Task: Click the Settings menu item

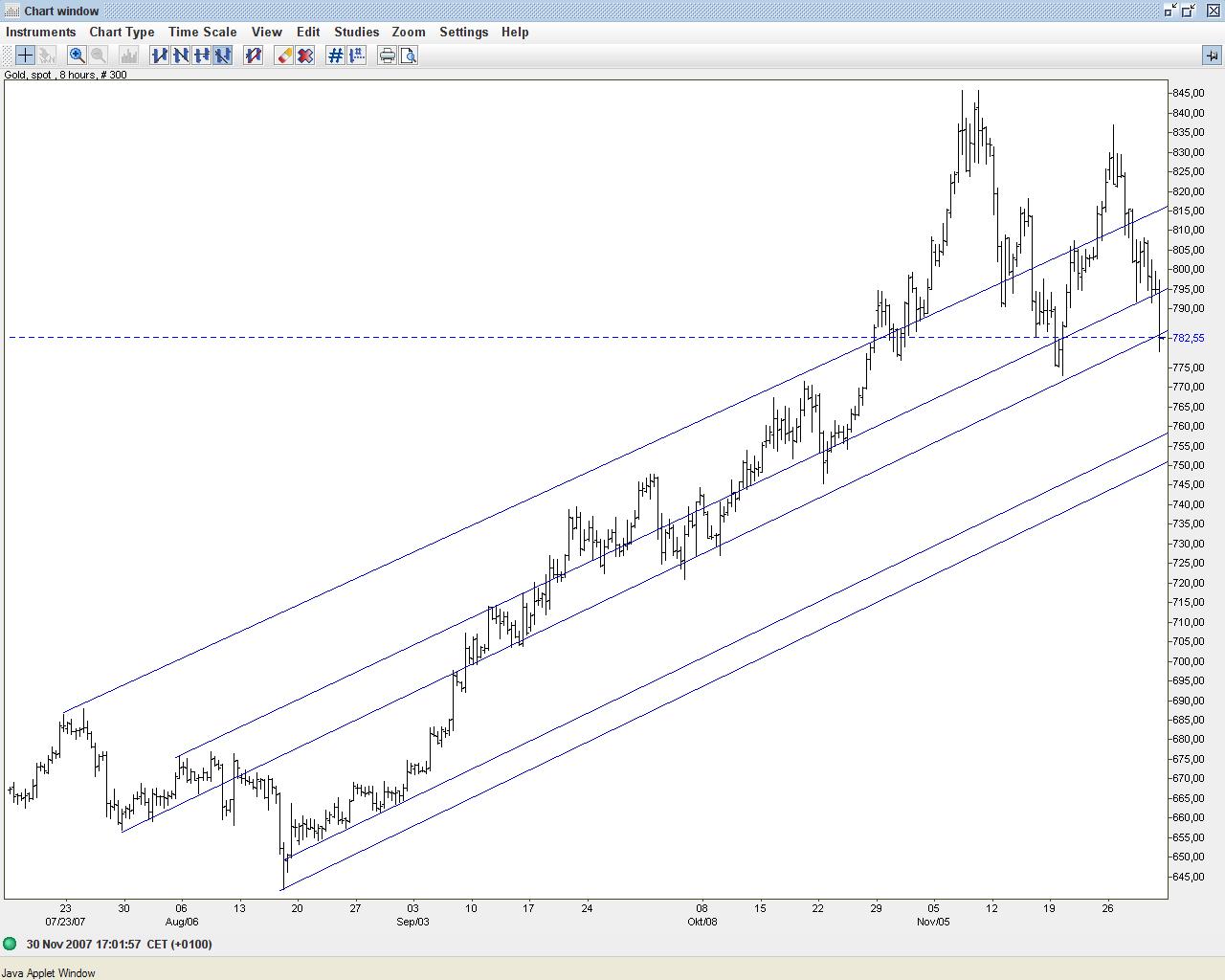Action: pyautogui.click(x=463, y=32)
